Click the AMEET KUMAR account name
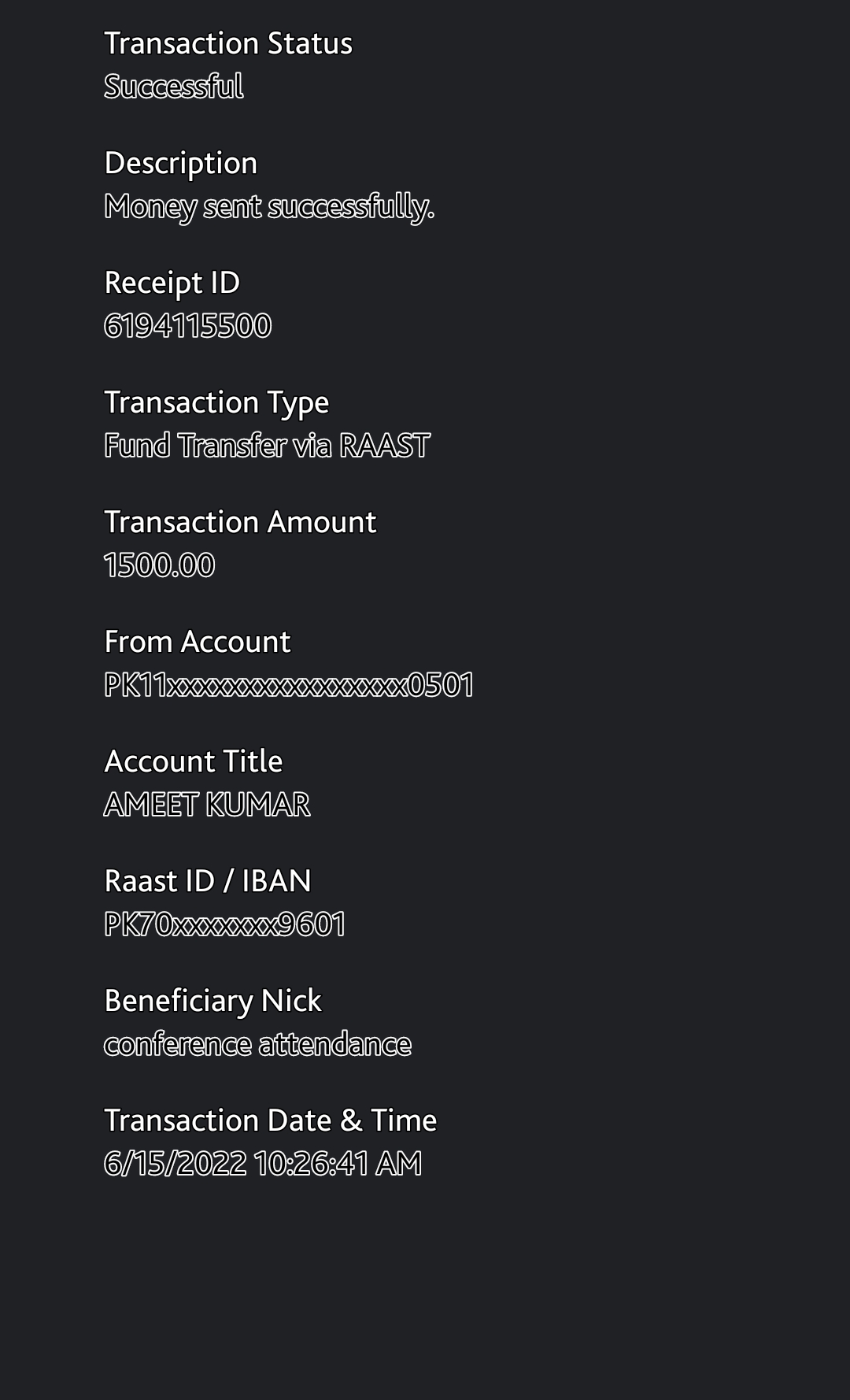Viewport: 850px width, 1400px height. point(207,805)
